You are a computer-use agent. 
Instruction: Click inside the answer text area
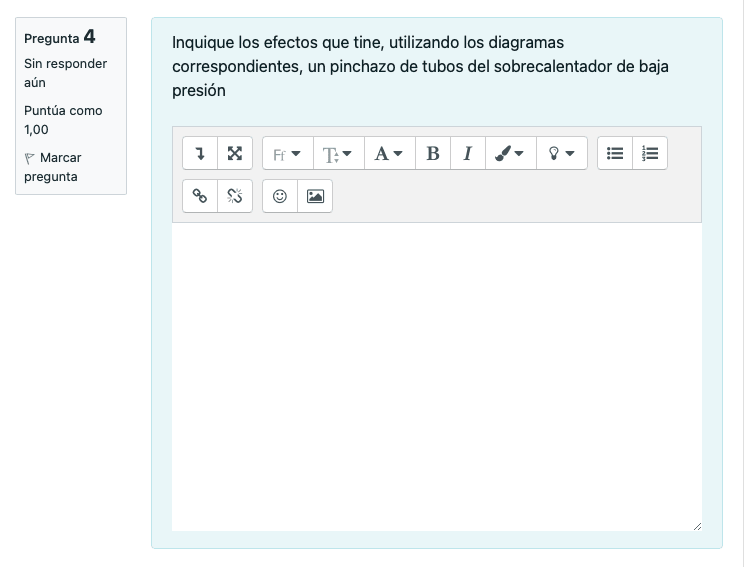437,377
